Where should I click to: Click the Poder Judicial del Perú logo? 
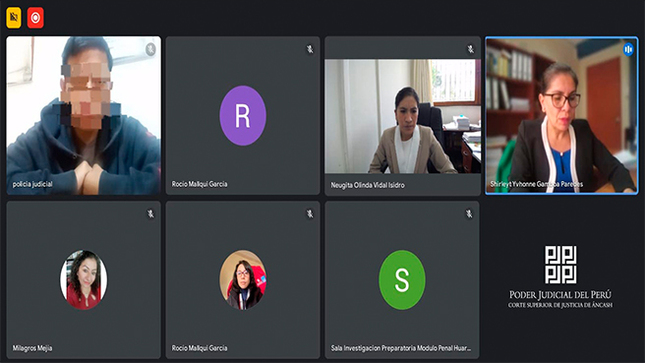click(x=560, y=277)
